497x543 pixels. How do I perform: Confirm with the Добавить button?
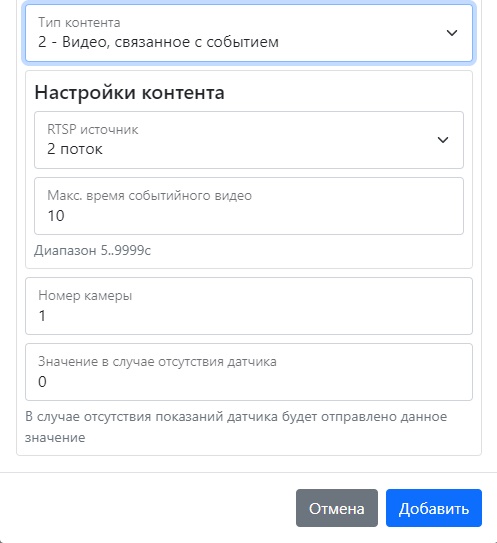coord(434,508)
